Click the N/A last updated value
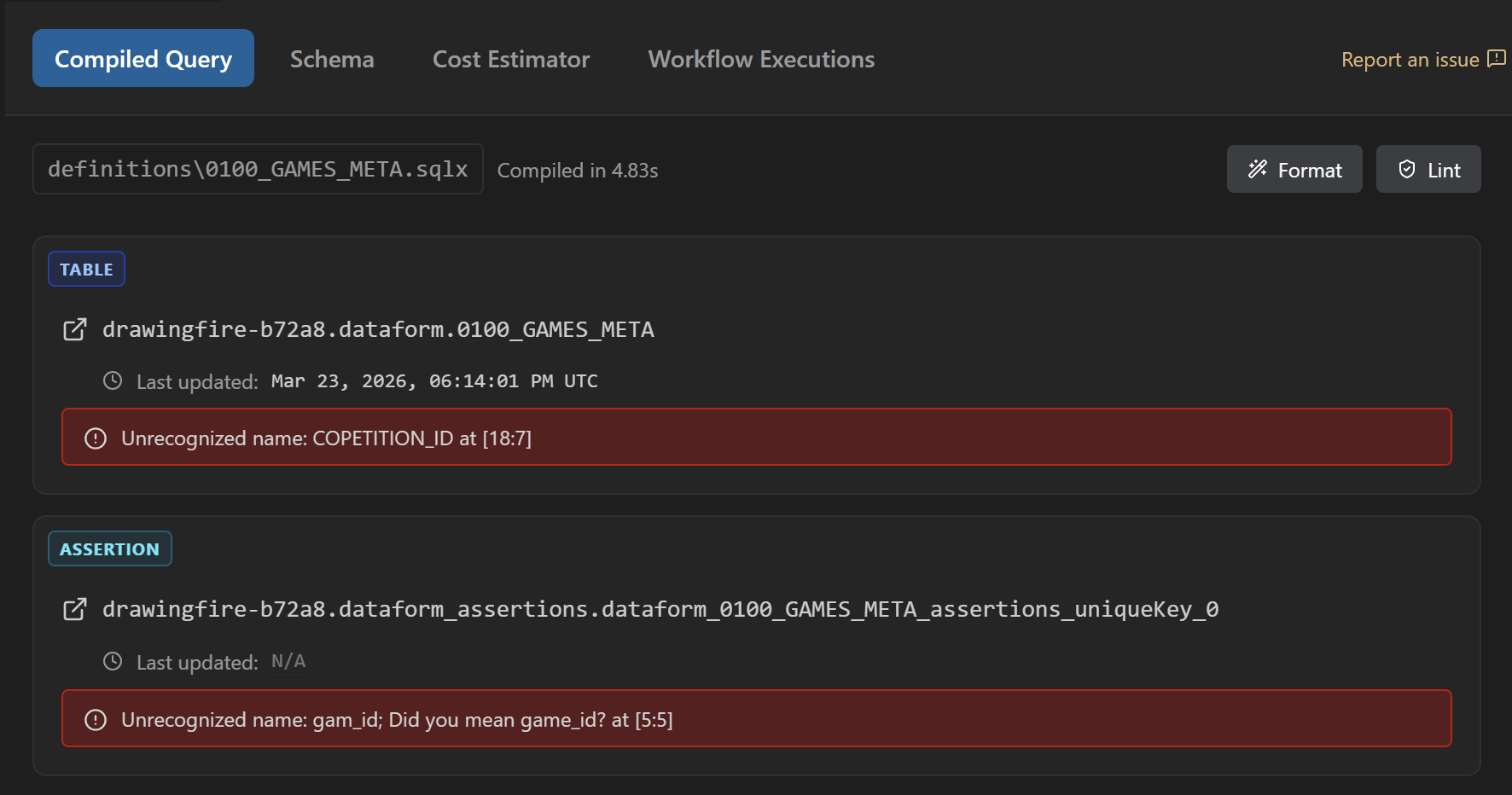Image resolution: width=1512 pixels, height=795 pixels. click(288, 661)
